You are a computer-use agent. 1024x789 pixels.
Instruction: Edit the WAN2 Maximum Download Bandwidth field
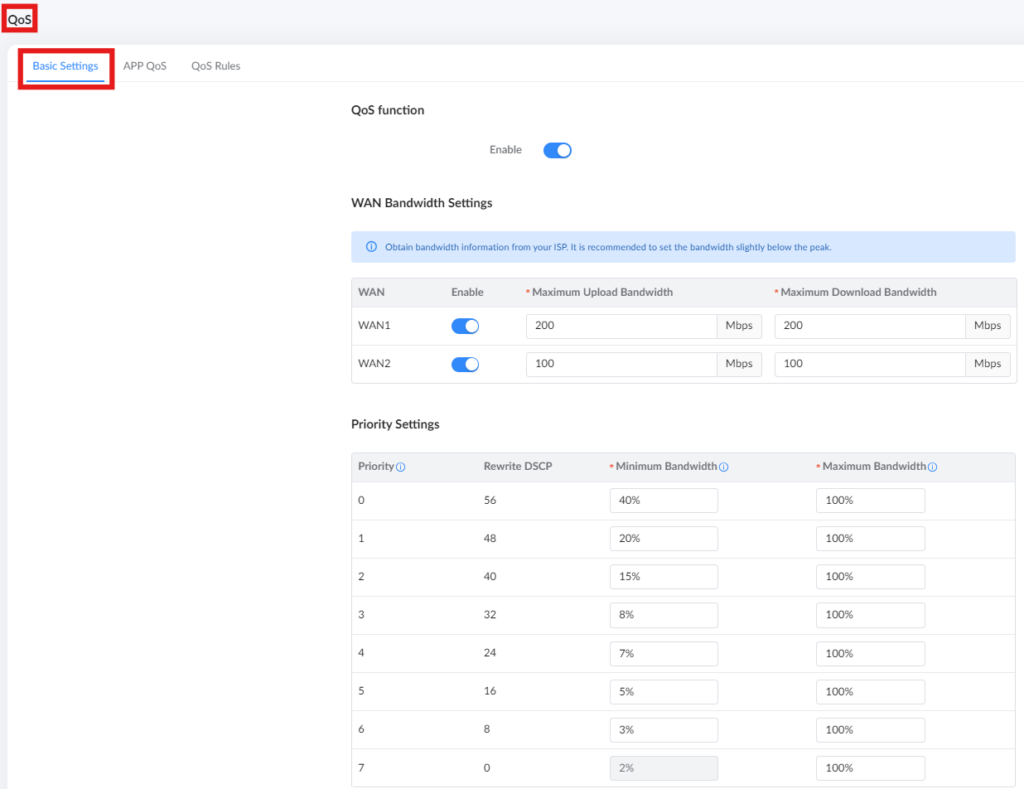click(x=870, y=364)
